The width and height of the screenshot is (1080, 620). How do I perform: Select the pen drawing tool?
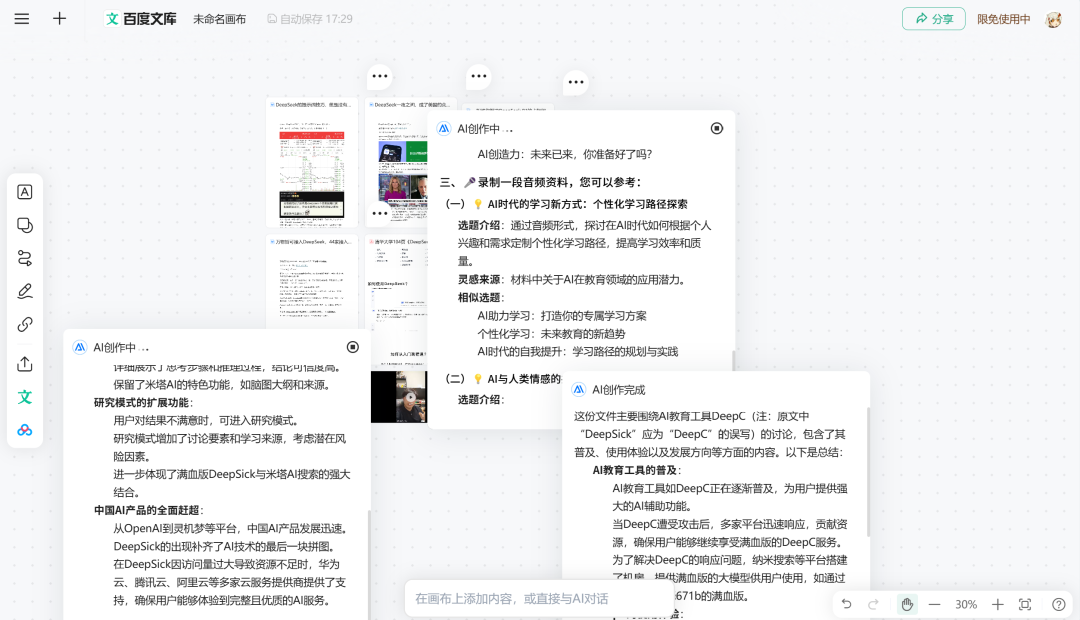pyautogui.click(x=25, y=291)
